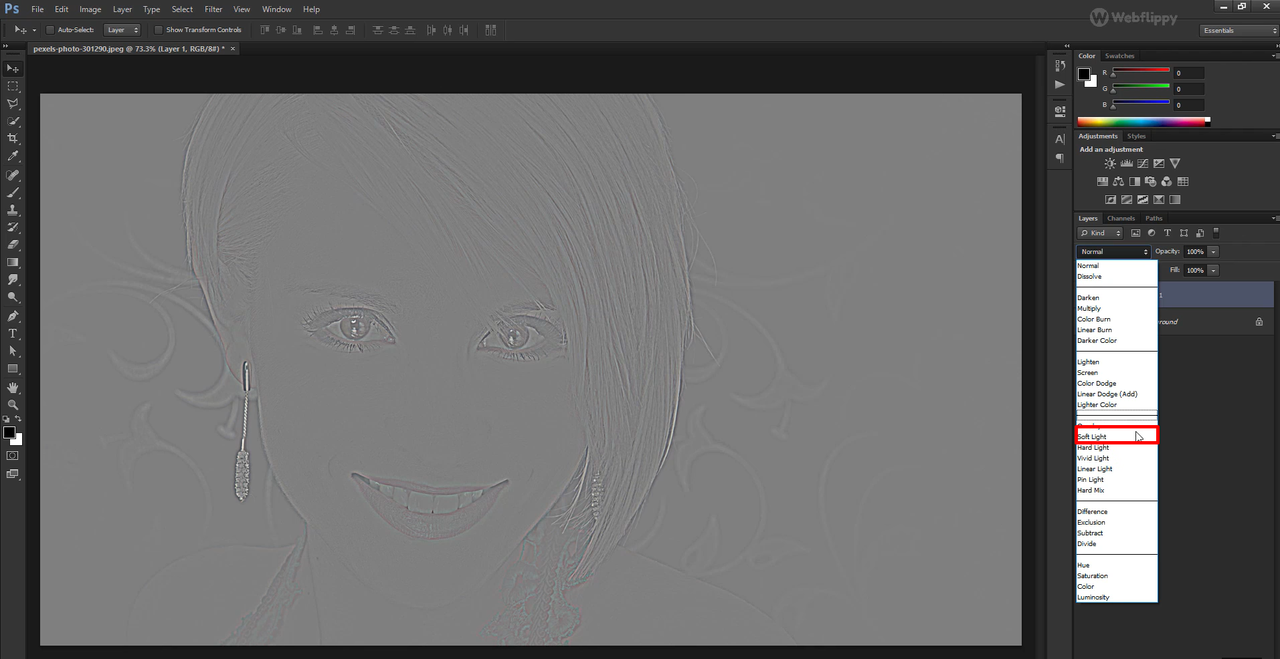The width and height of the screenshot is (1280, 659).
Task: Add a Levels adjustment
Action: tap(1126, 163)
